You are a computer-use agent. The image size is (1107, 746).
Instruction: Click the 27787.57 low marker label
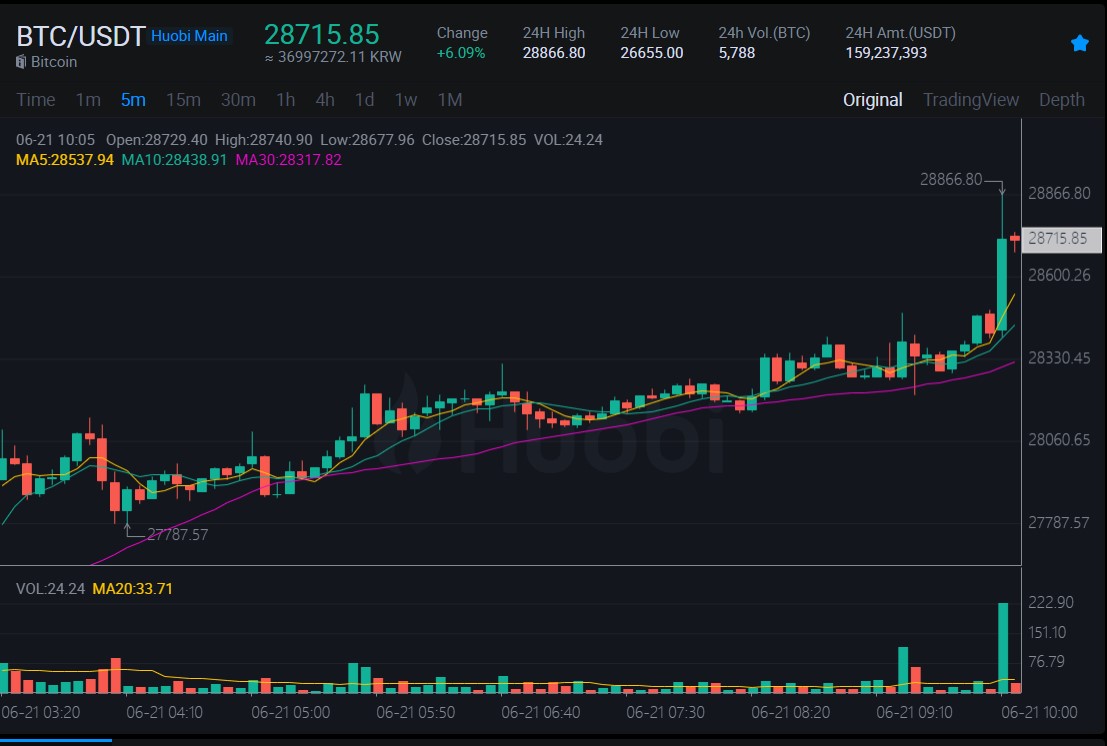(x=177, y=535)
